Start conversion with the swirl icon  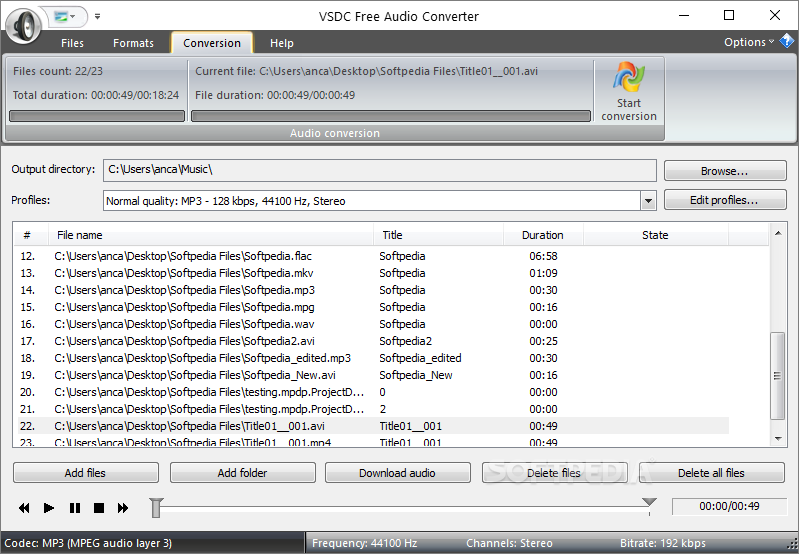pos(629,91)
